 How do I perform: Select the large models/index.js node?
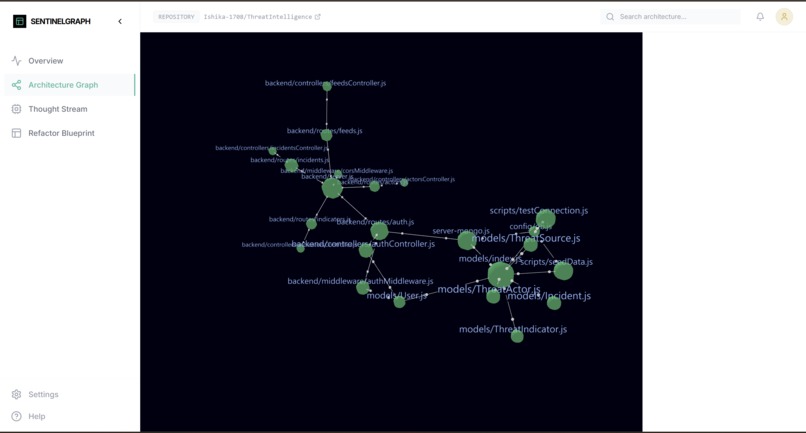pyautogui.click(x=501, y=275)
